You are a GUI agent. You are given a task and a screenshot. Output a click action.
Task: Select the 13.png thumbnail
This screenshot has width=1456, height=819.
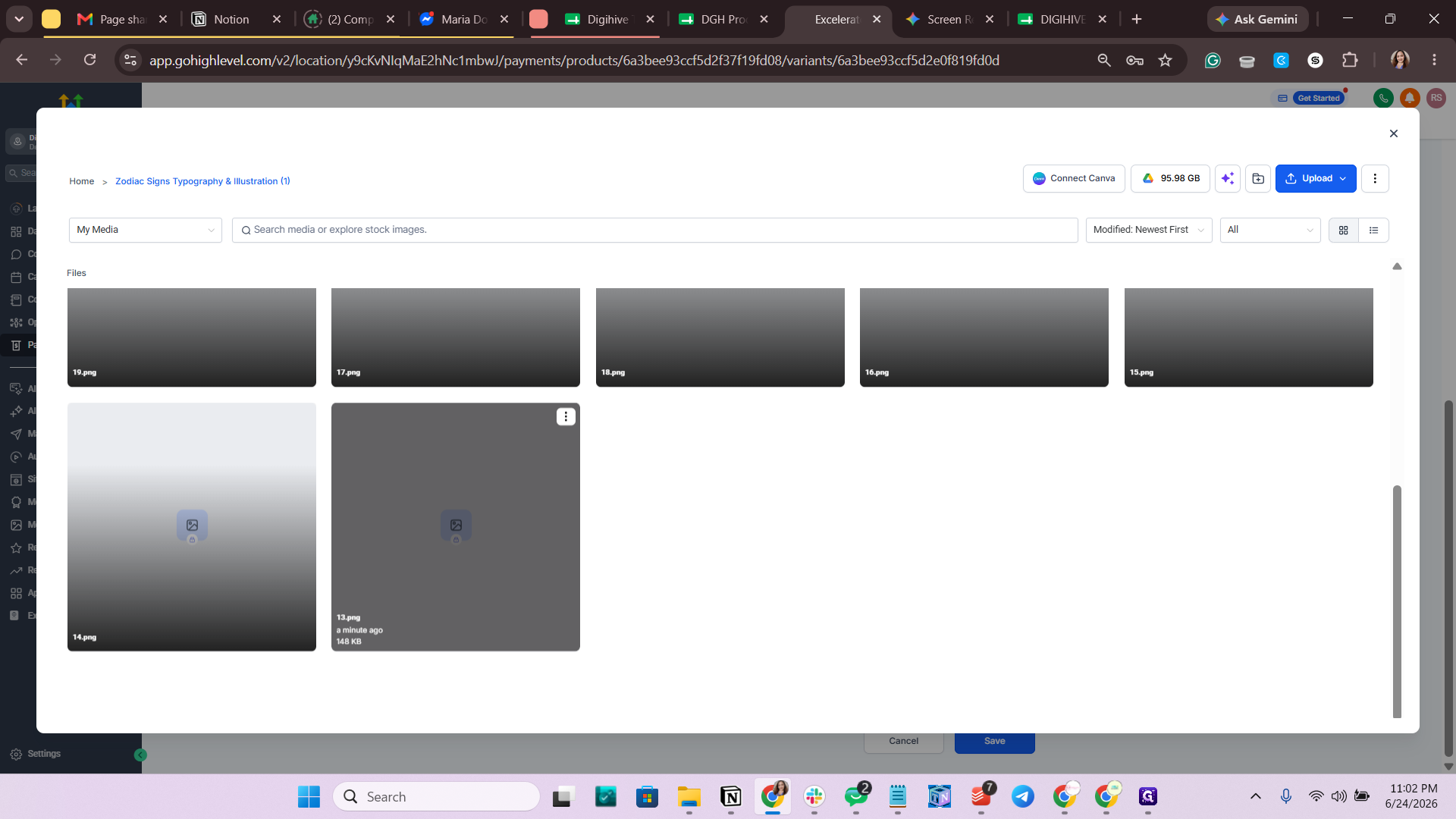456,527
